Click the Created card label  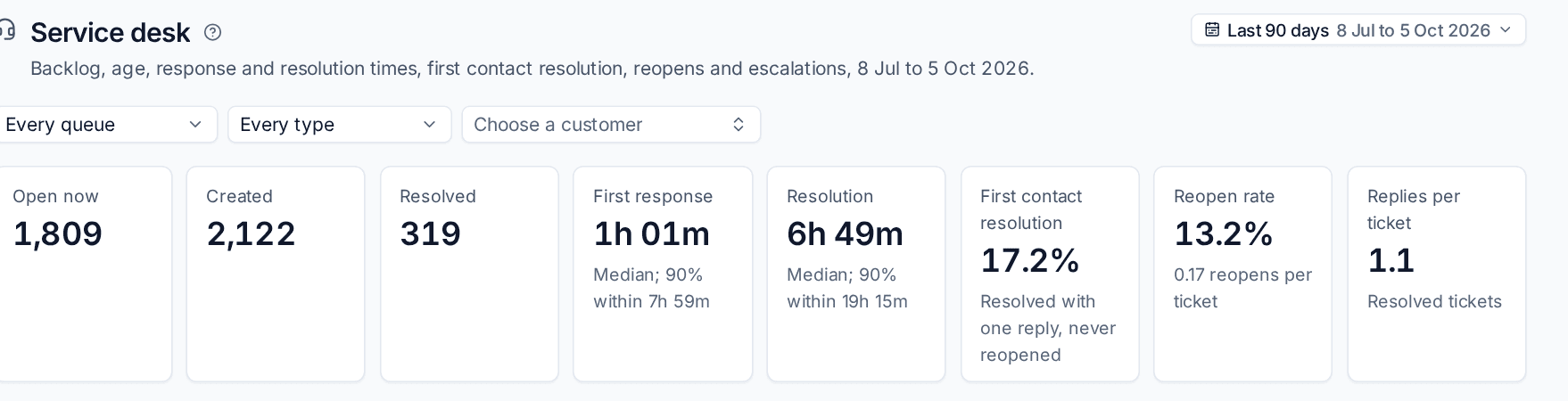239,196
